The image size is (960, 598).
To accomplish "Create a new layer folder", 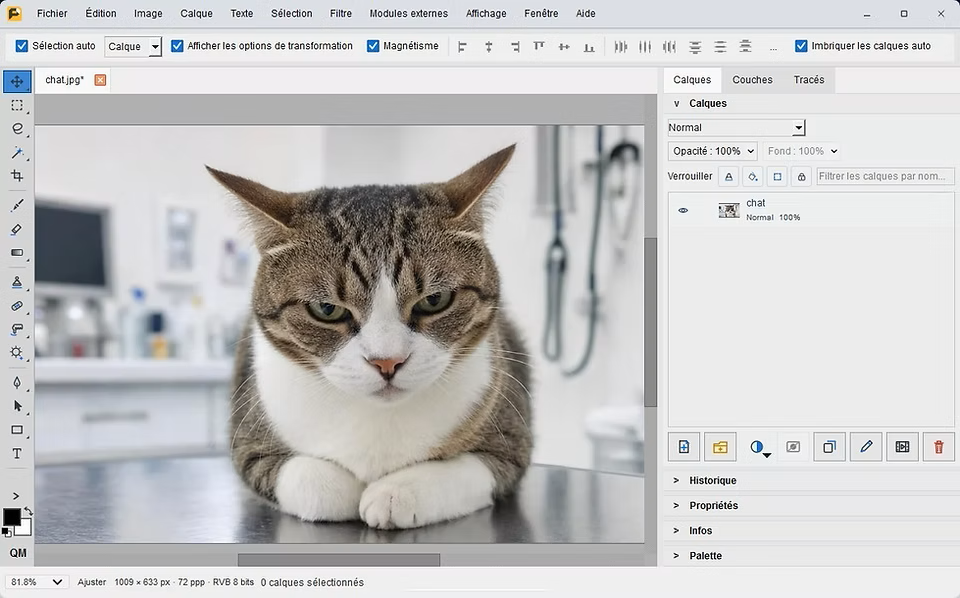I will [x=720, y=447].
